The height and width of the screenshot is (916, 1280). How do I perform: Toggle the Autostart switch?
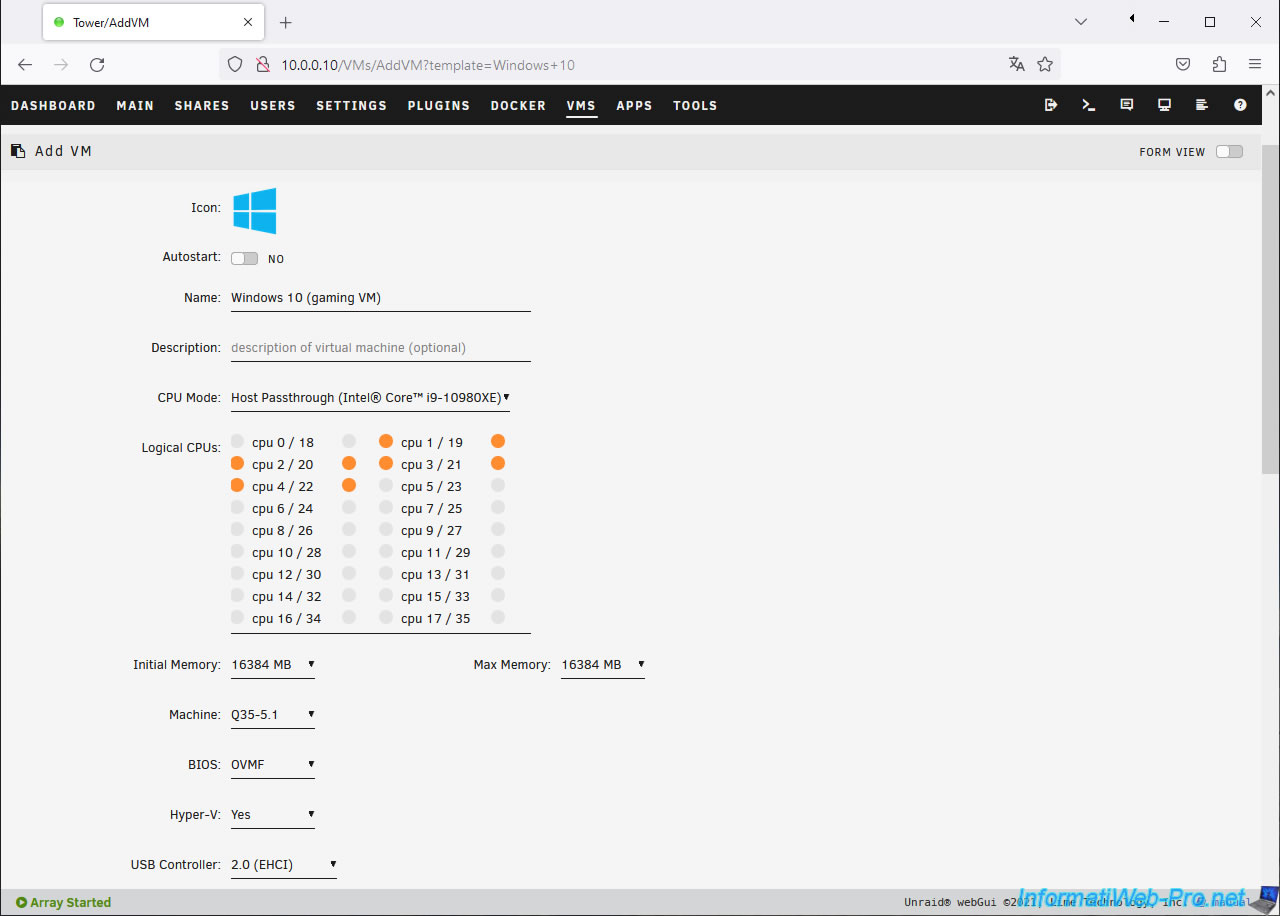pyautogui.click(x=245, y=258)
